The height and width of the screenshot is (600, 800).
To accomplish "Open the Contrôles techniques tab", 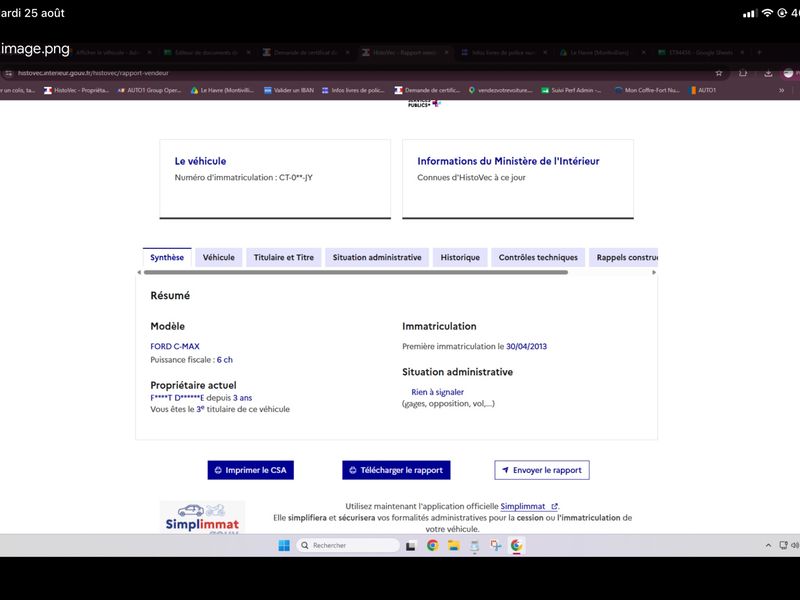I will tap(538, 258).
